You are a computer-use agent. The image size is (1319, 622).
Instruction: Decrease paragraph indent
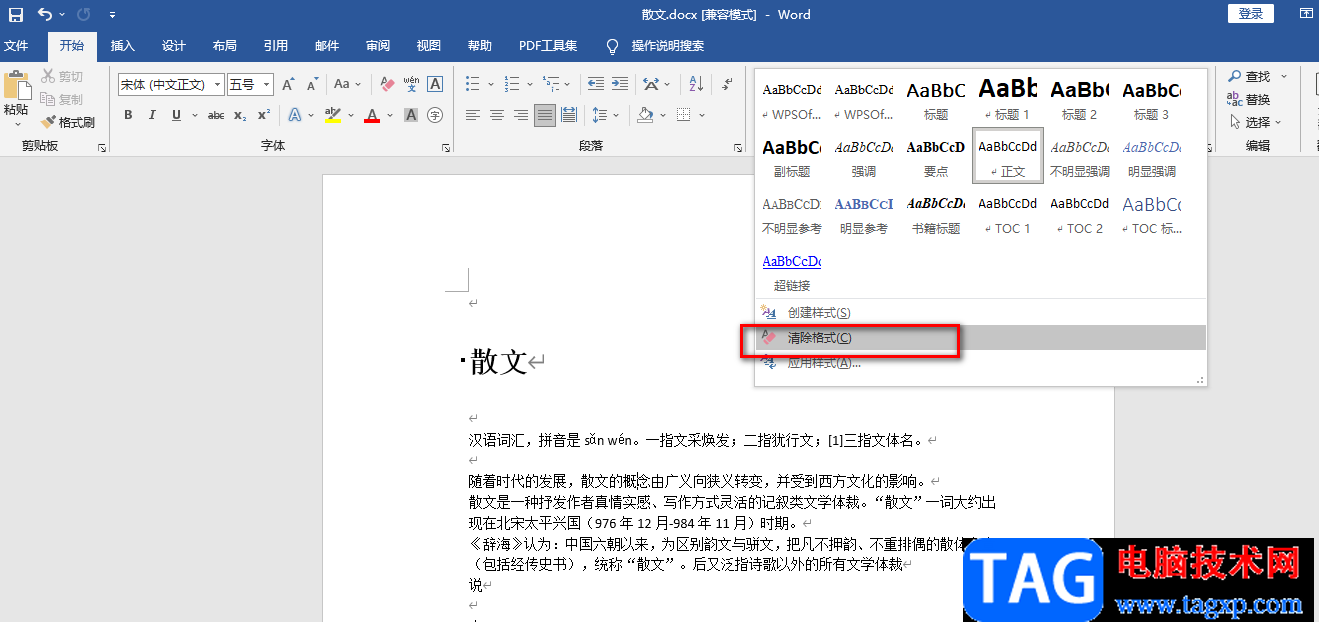coord(596,85)
